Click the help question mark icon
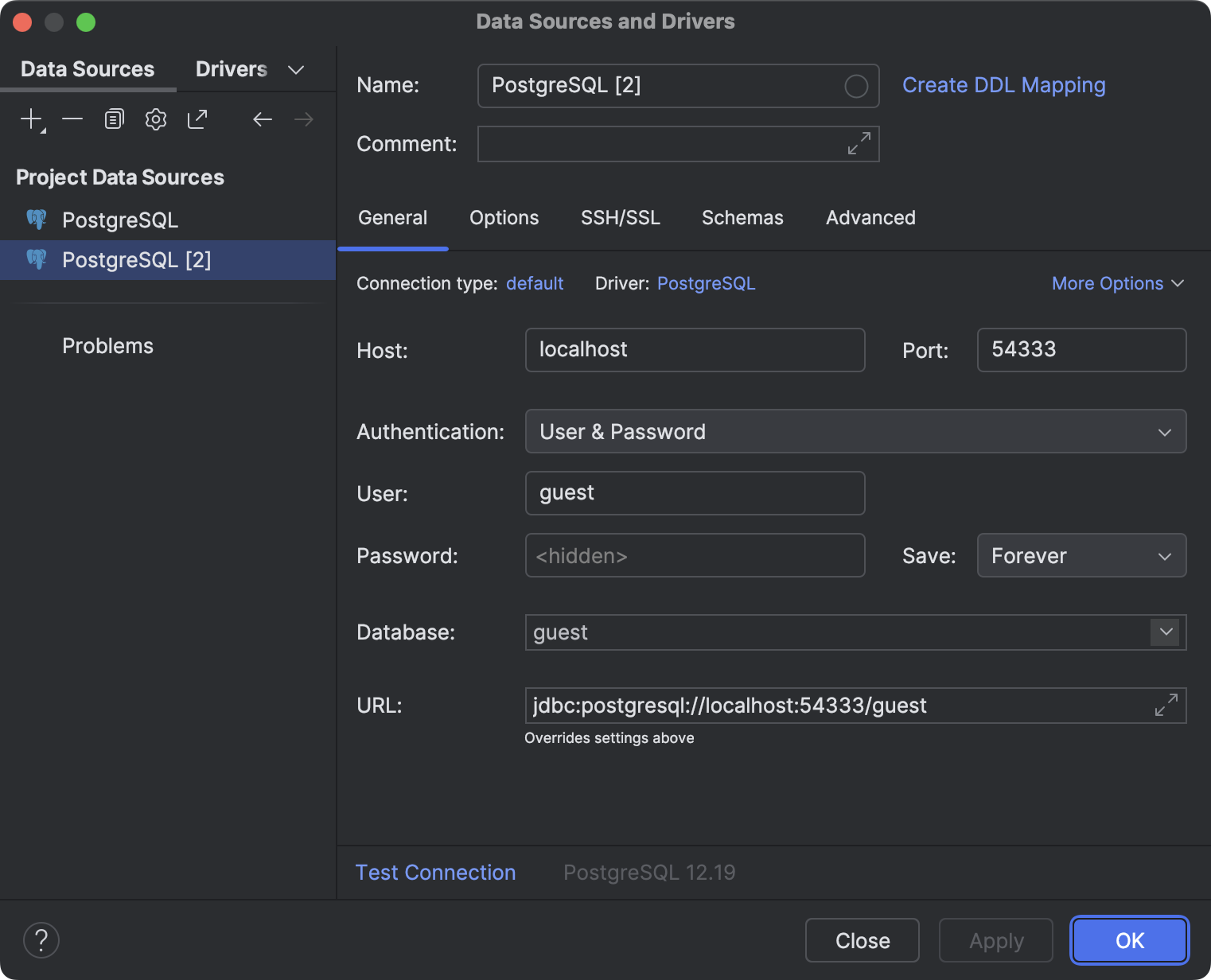The height and width of the screenshot is (980, 1211). (41, 940)
